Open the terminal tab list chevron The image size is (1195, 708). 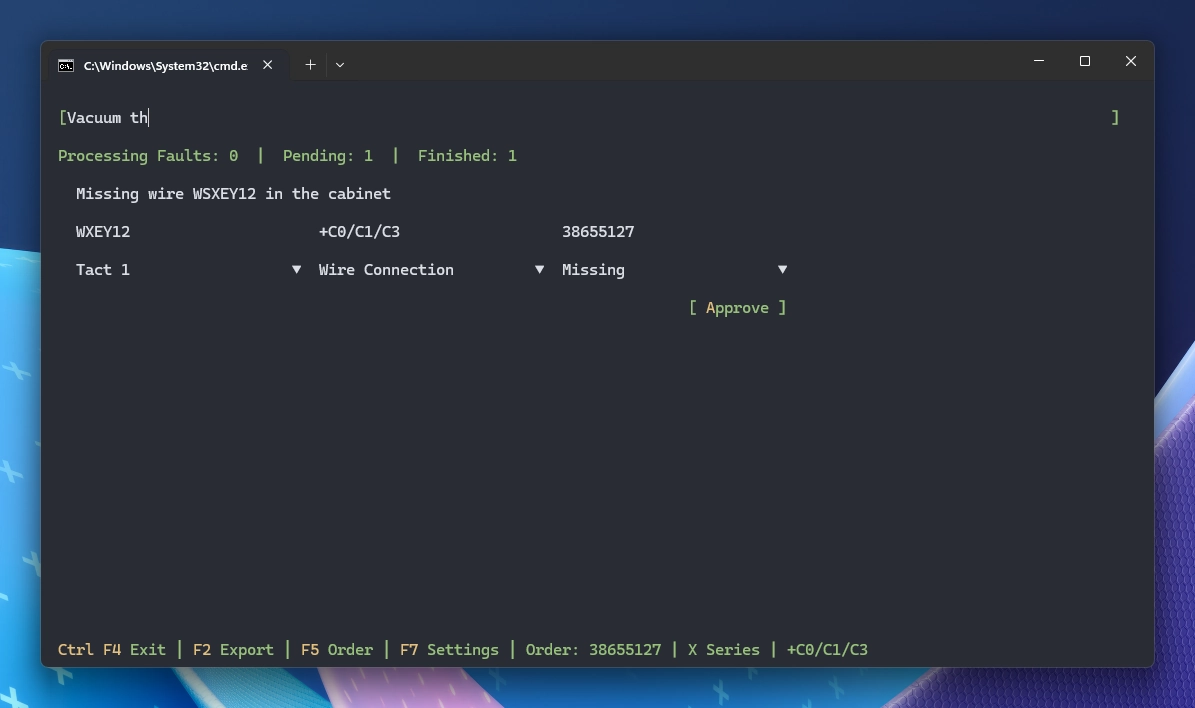pos(340,64)
